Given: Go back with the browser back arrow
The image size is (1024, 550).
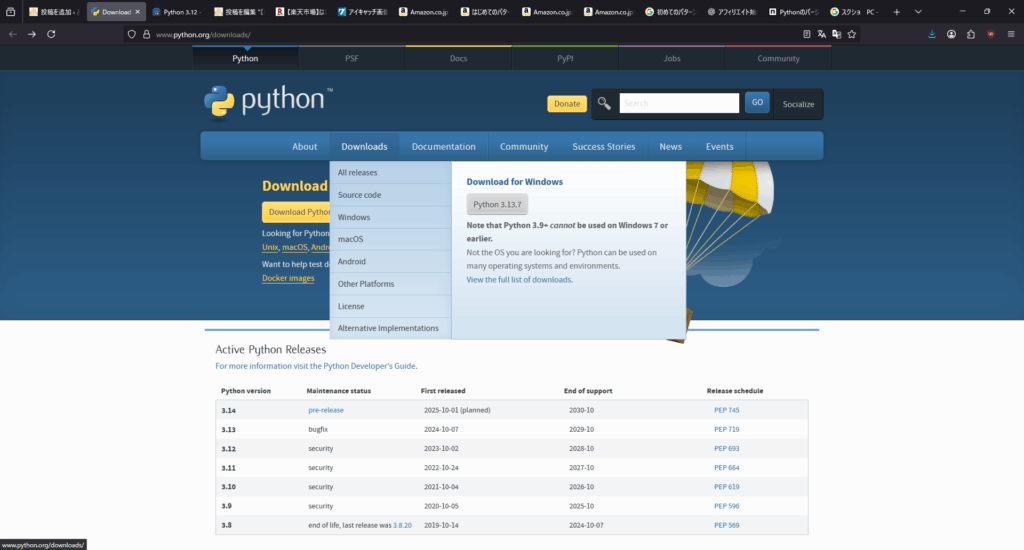Looking at the screenshot, I should point(12,34).
